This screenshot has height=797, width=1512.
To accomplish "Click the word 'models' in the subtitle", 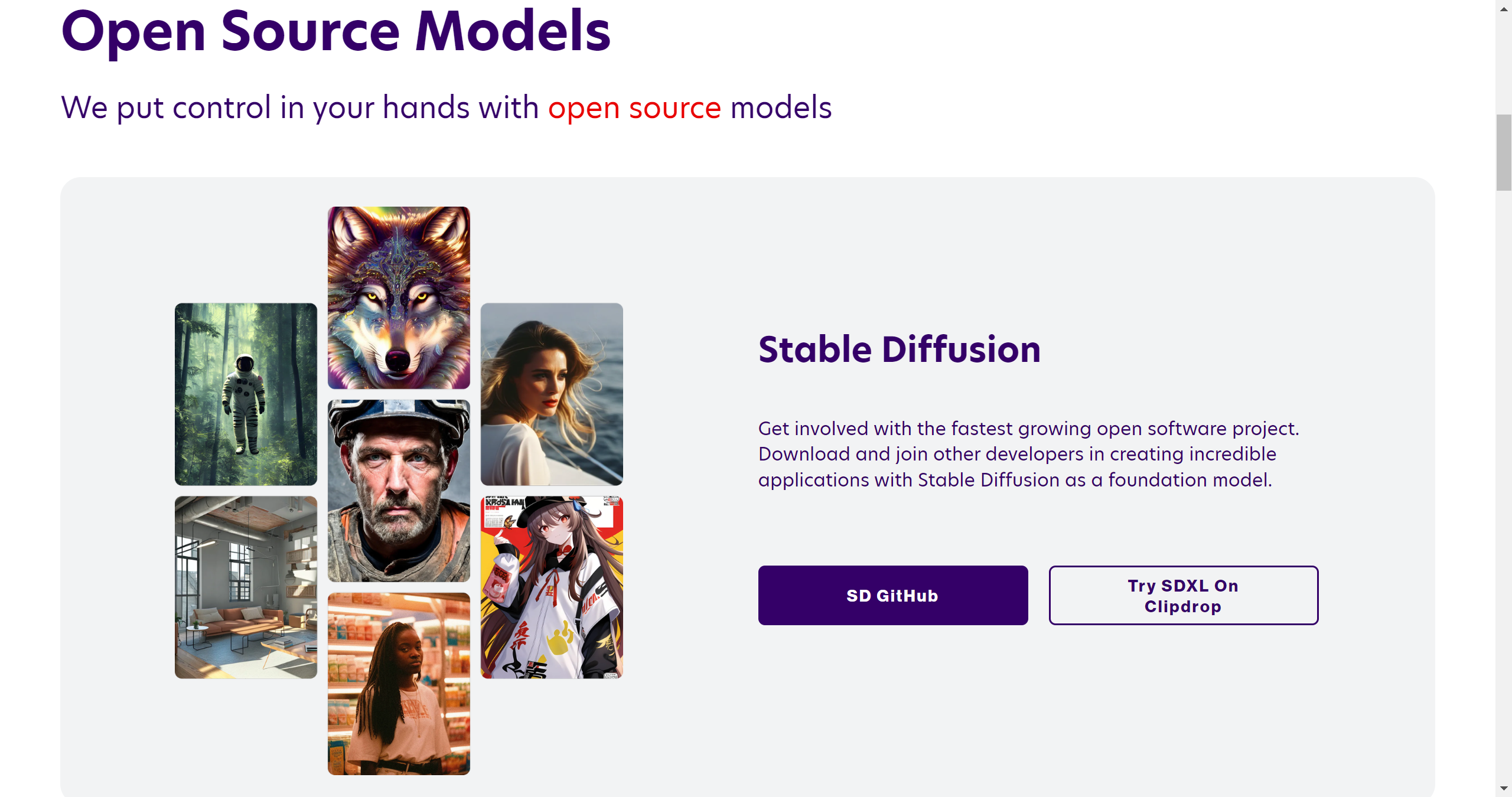I will [781, 108].
